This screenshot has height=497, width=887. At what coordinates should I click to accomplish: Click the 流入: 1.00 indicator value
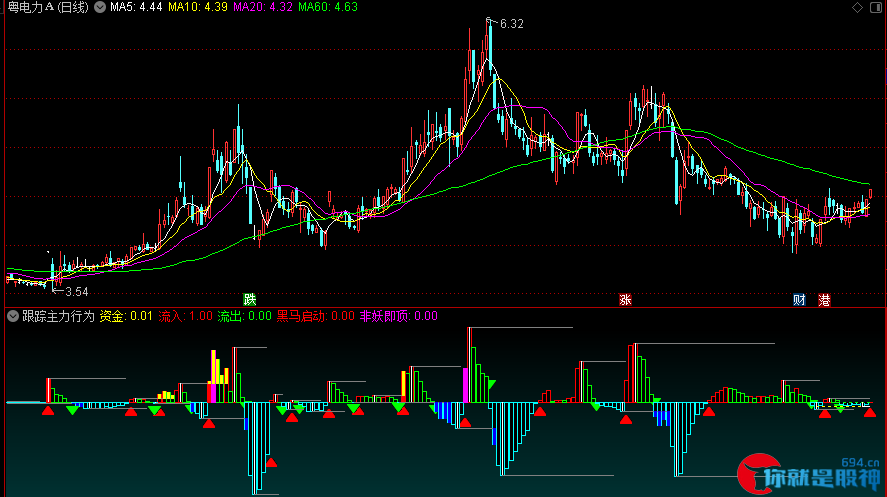(186, 316)
